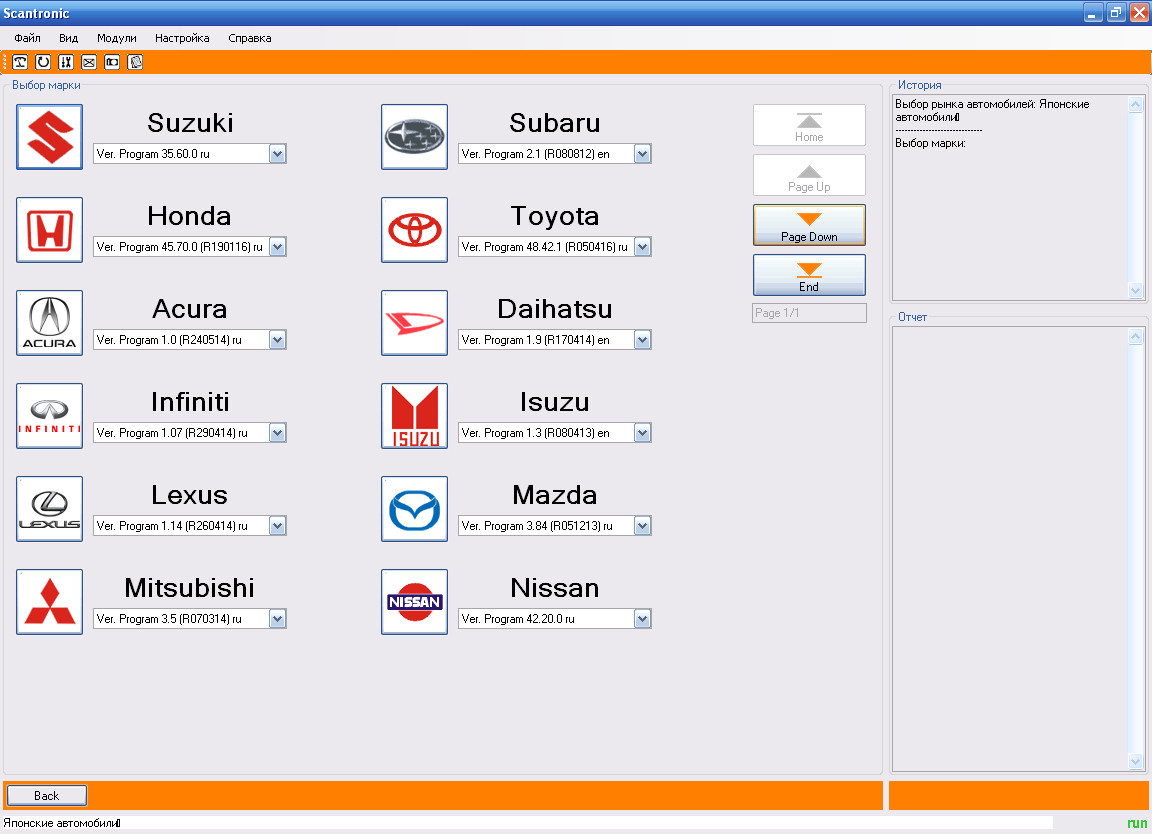1152x834 pixels.
Task: Click the Отчет panel scroll-down arrow
Action: tap(1135, 762)
